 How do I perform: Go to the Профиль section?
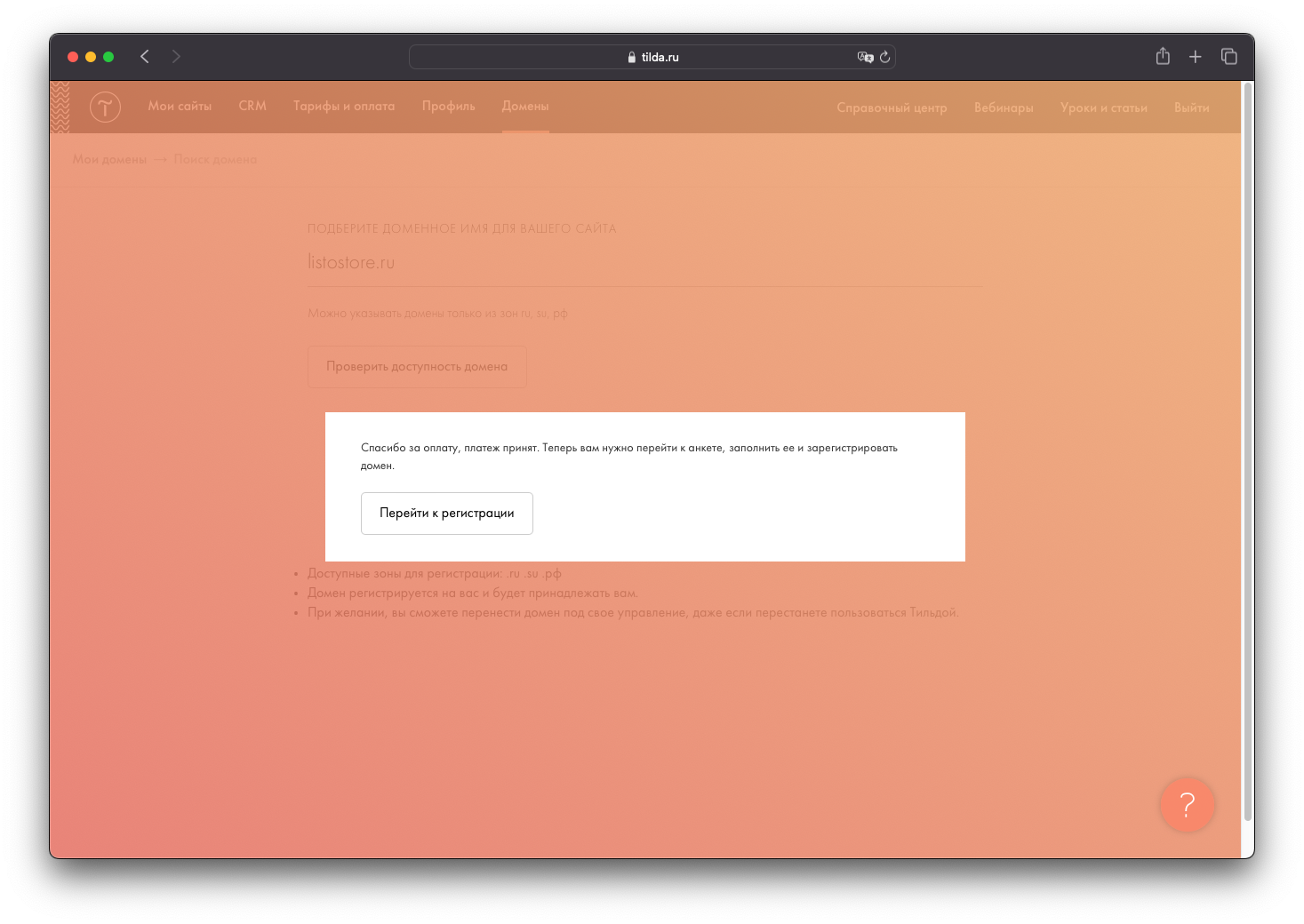click(449, 106)
